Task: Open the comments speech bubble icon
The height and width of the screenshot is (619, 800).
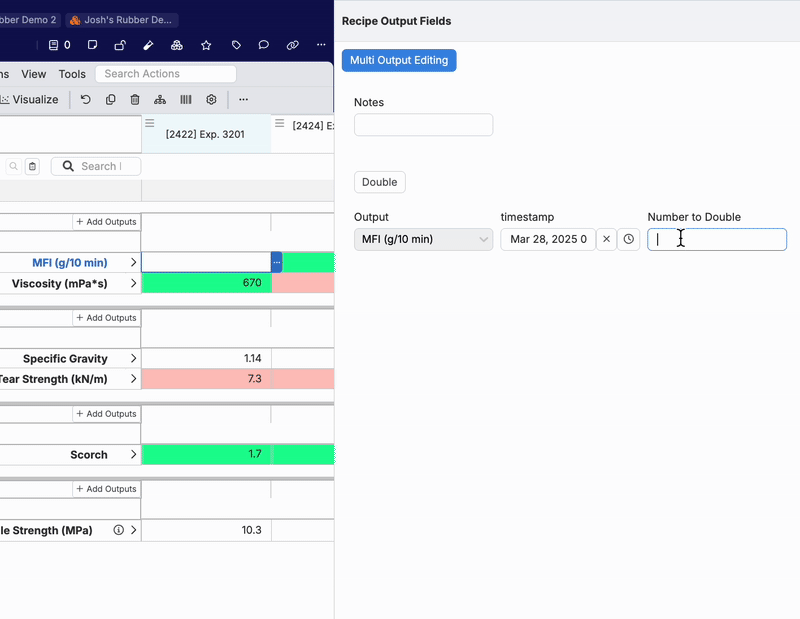Action: click(x=263, y=45)
